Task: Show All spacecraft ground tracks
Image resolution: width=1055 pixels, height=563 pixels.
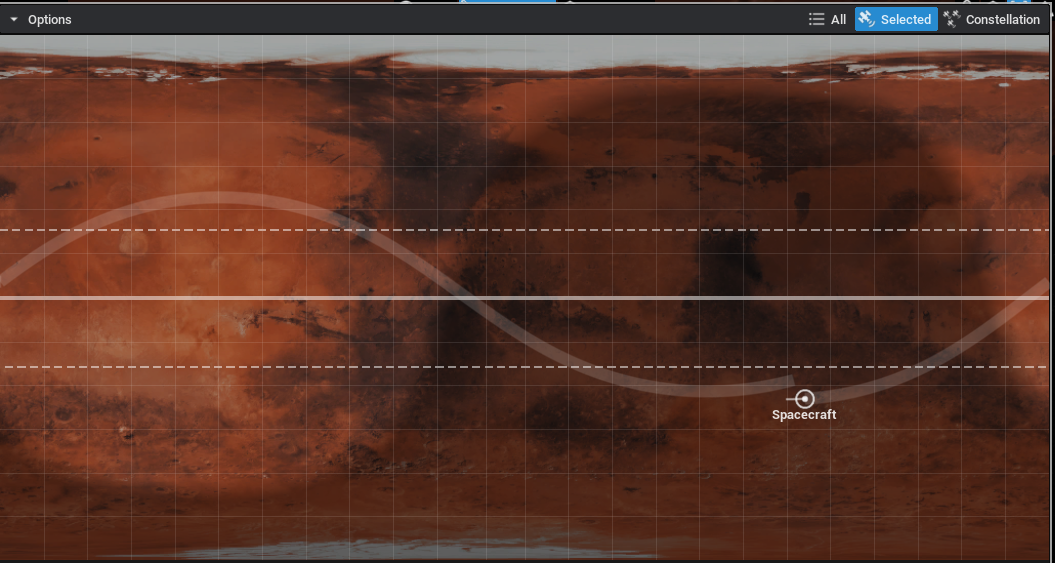Action: tap(837, 19)
